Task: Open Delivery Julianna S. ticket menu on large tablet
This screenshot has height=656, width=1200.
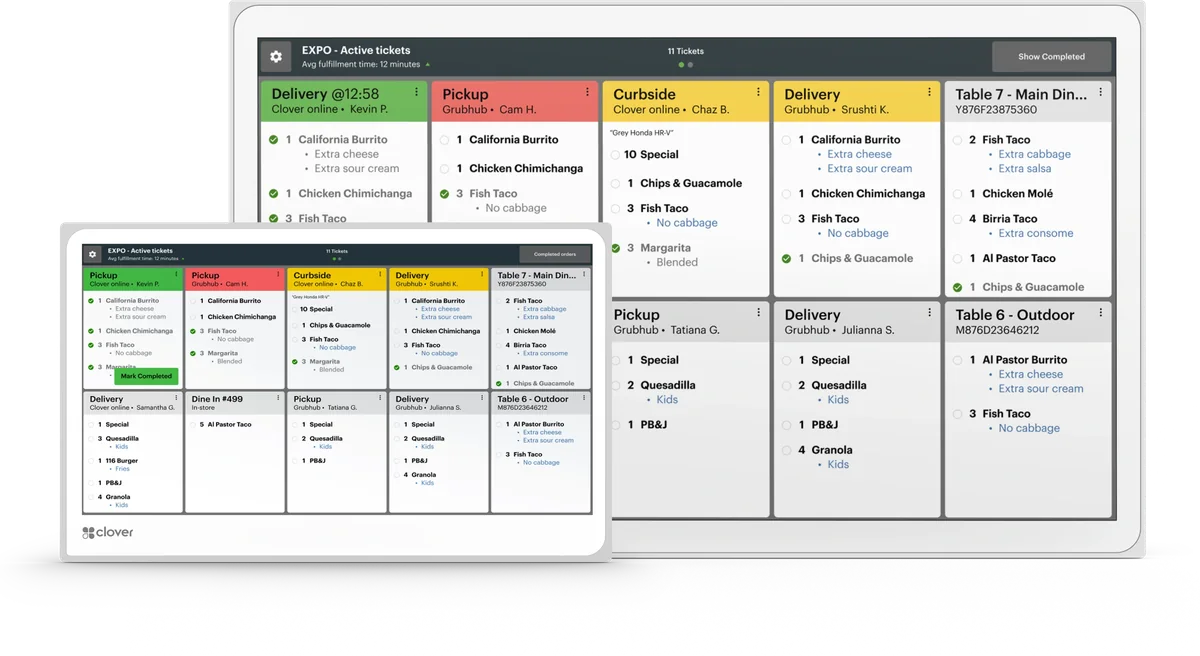Action: (929, 313)
